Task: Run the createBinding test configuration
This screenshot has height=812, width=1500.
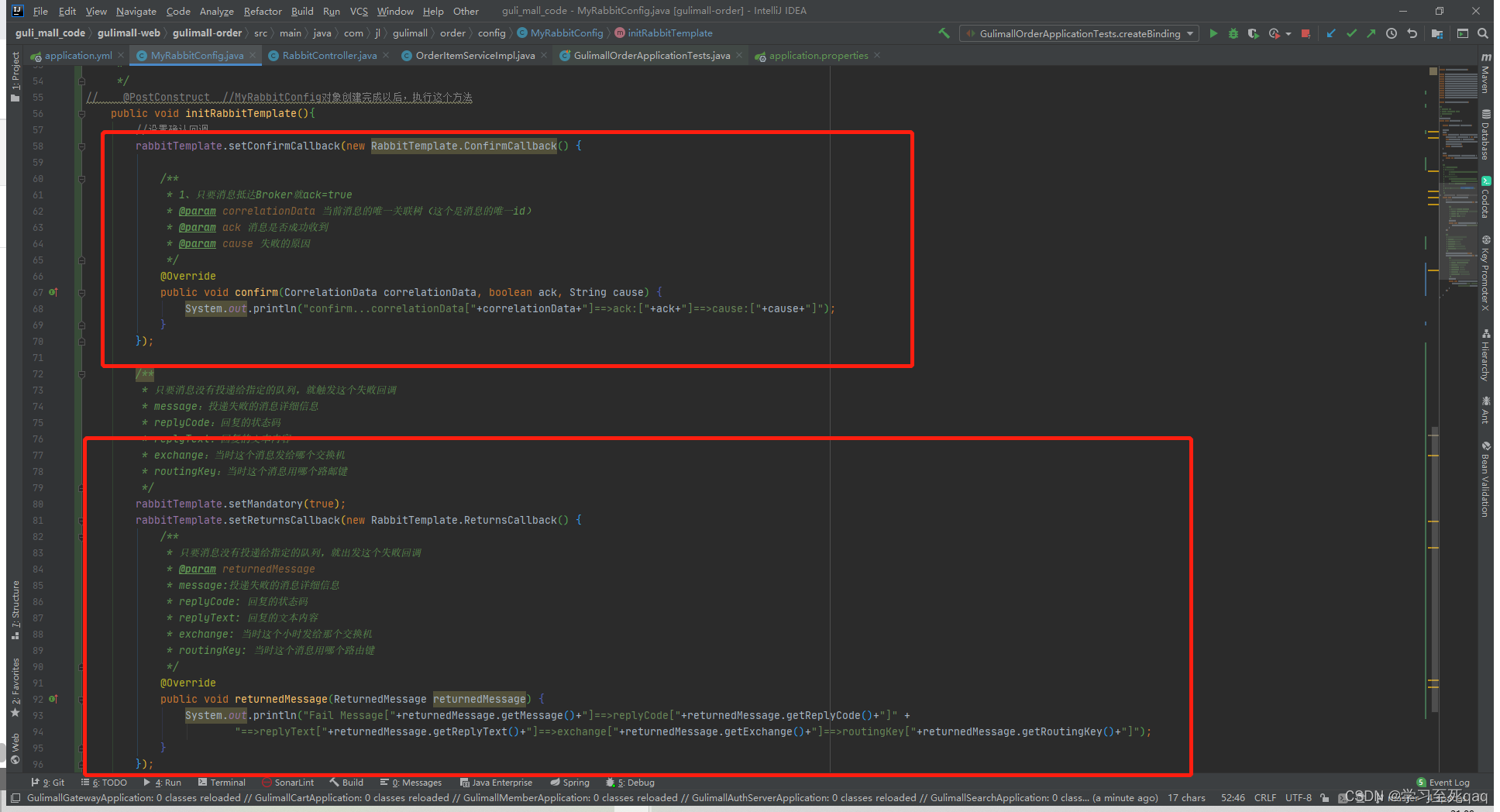Action: click(x=1213, y=33)
